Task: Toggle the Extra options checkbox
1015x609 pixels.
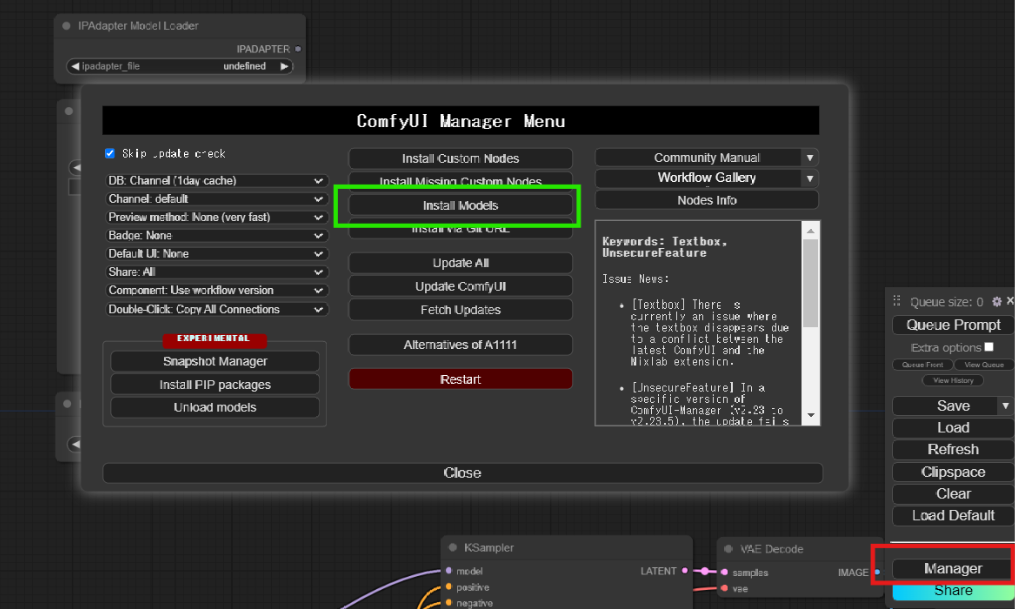Action: coord(988,348)
